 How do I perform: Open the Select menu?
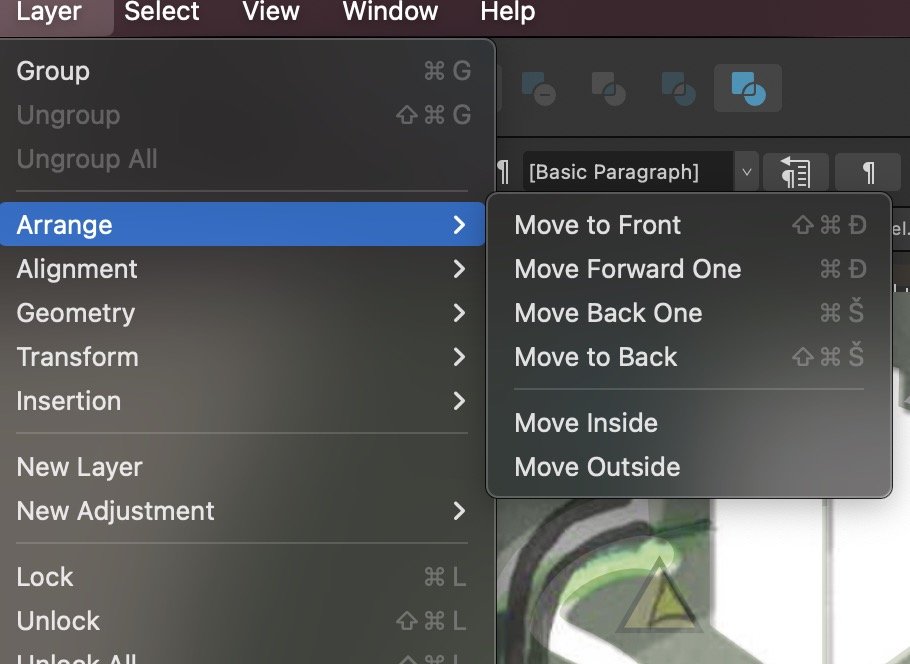coord(161,13)
